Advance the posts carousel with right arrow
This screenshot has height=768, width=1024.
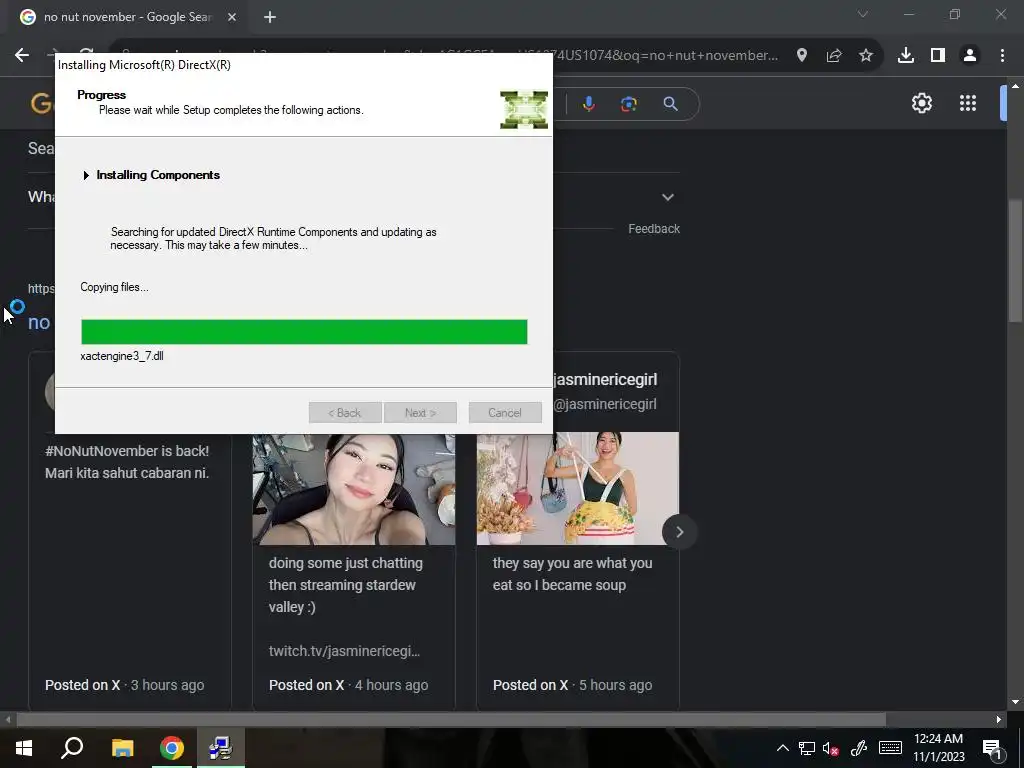pos(679,532)
